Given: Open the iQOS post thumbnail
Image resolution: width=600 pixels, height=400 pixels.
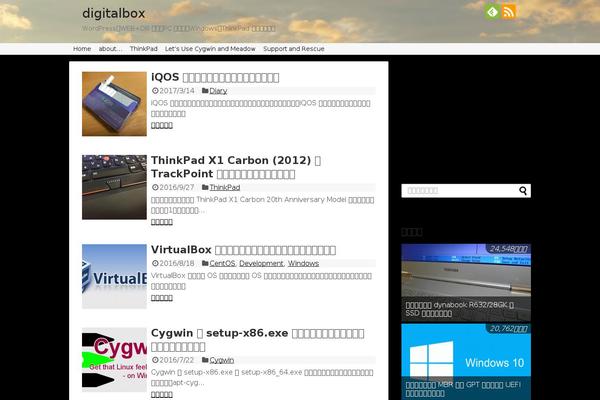Looking at the screenshot, I should pyautogui.click(x=114, y=104).
